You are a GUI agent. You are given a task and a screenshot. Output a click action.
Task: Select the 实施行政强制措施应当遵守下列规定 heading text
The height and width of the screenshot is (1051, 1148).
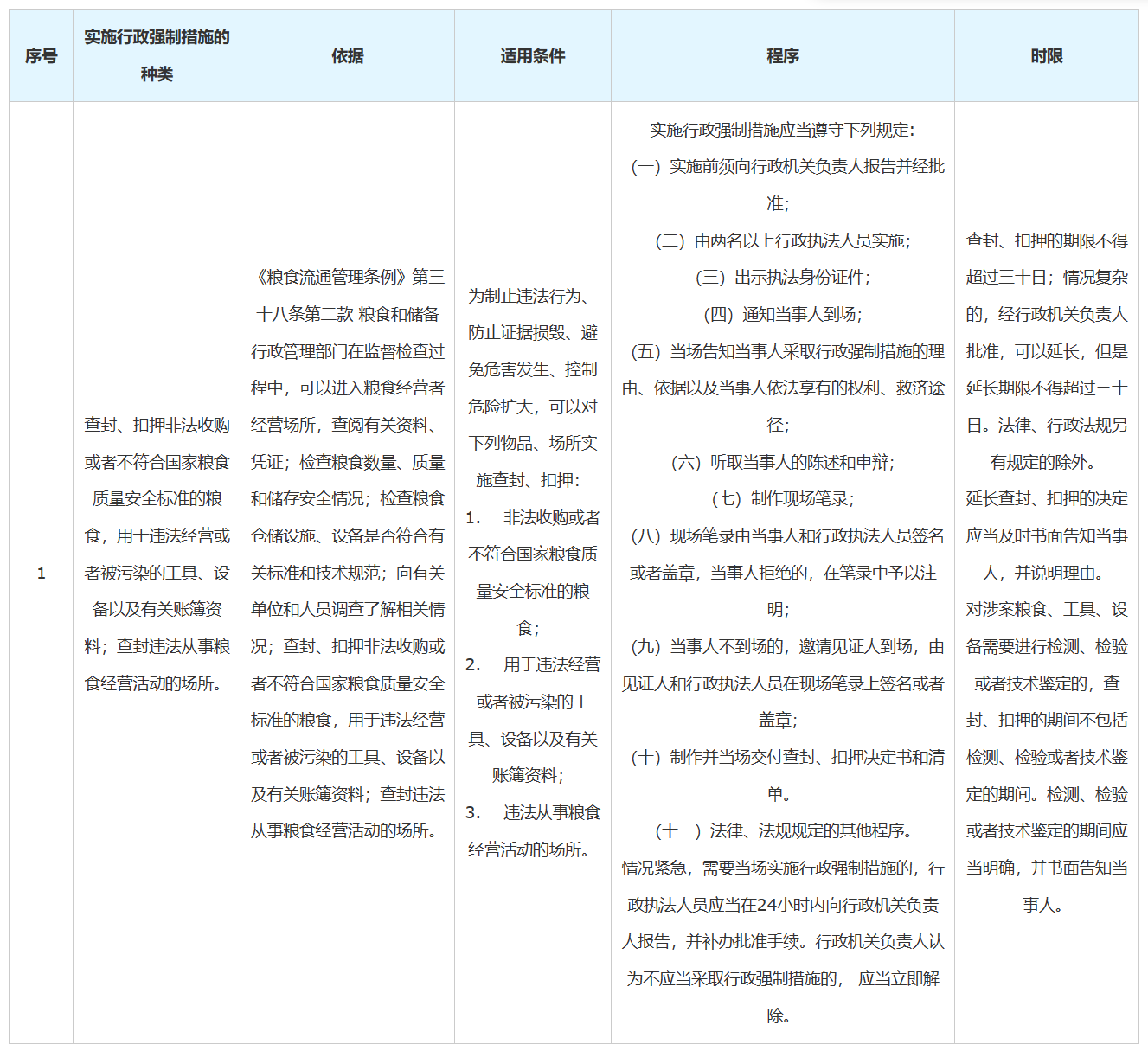click(x=781, y=131)
